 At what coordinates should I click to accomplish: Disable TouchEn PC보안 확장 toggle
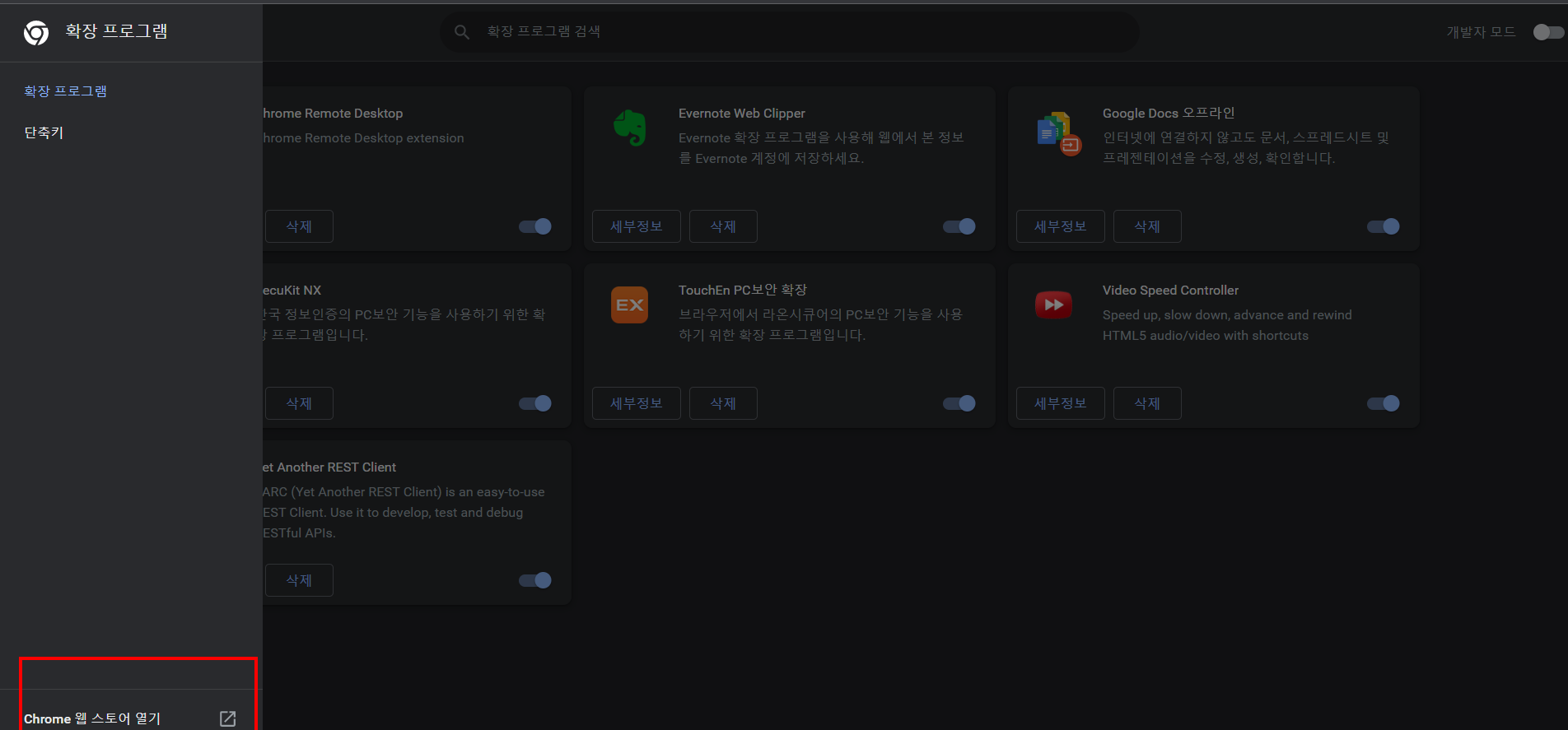point(959,403)
